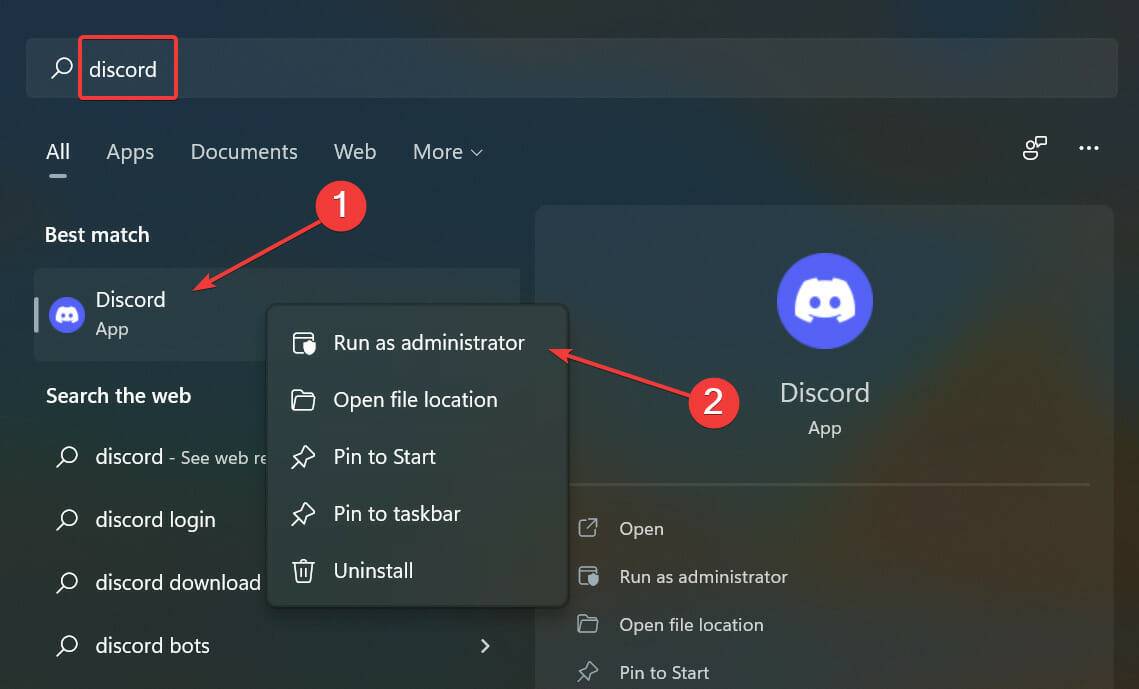Click the 'Discord' title in details pane

(x=824, y=393)
